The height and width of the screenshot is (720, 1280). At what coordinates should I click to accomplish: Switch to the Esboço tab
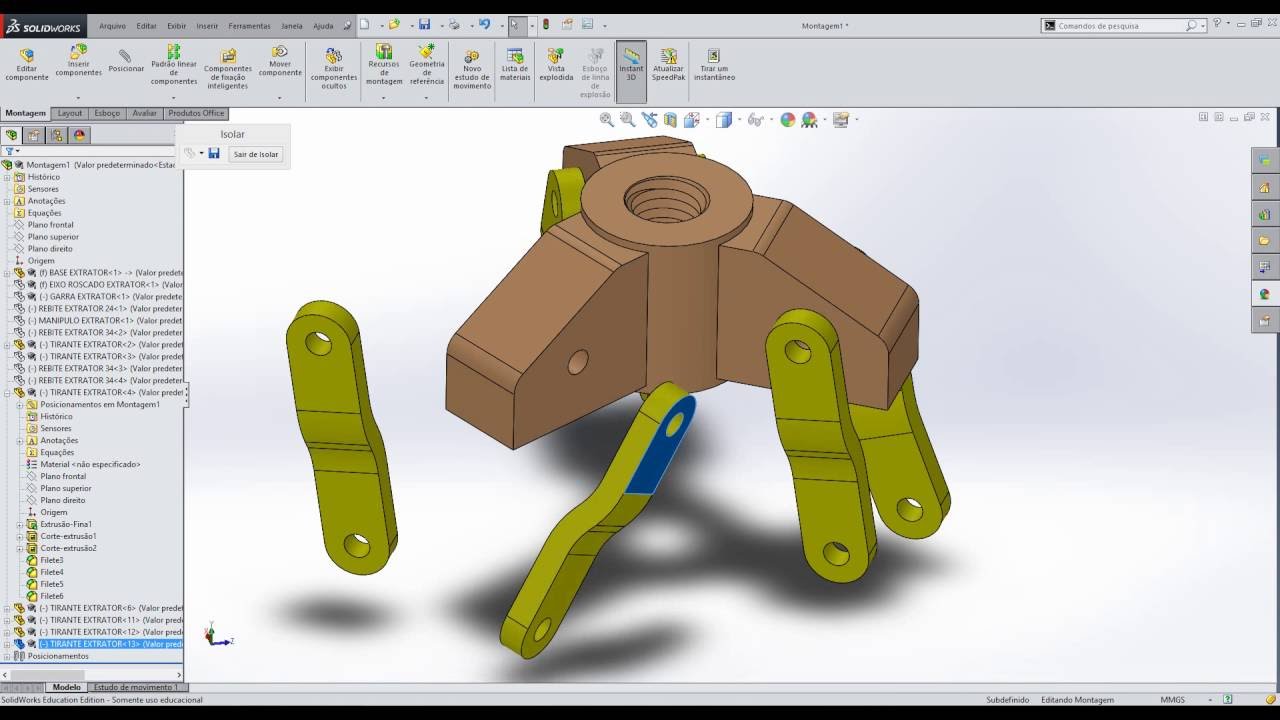pyautogui.click(x=107, y=113)
